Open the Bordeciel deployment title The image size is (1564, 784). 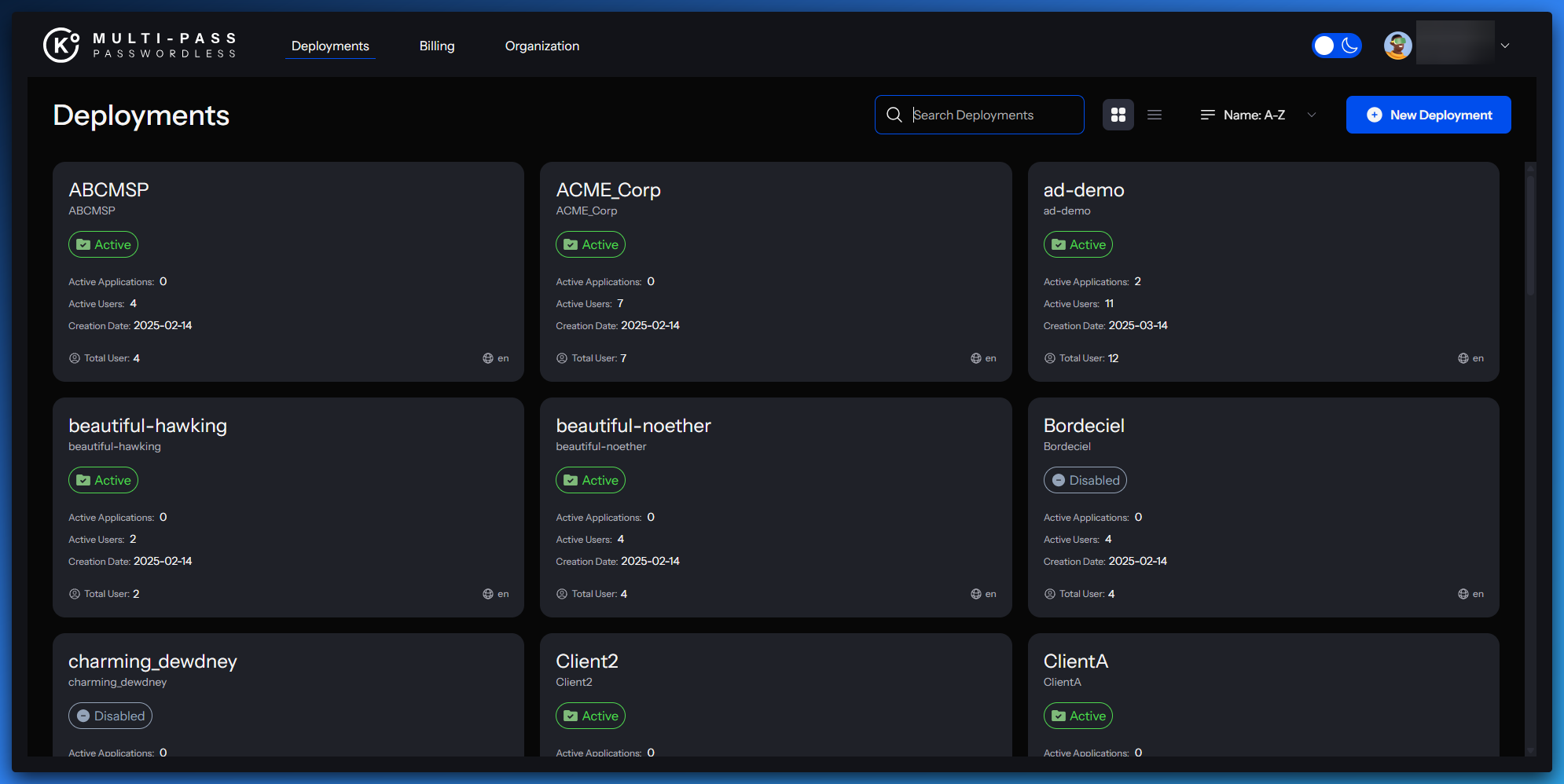point(1084,425)
